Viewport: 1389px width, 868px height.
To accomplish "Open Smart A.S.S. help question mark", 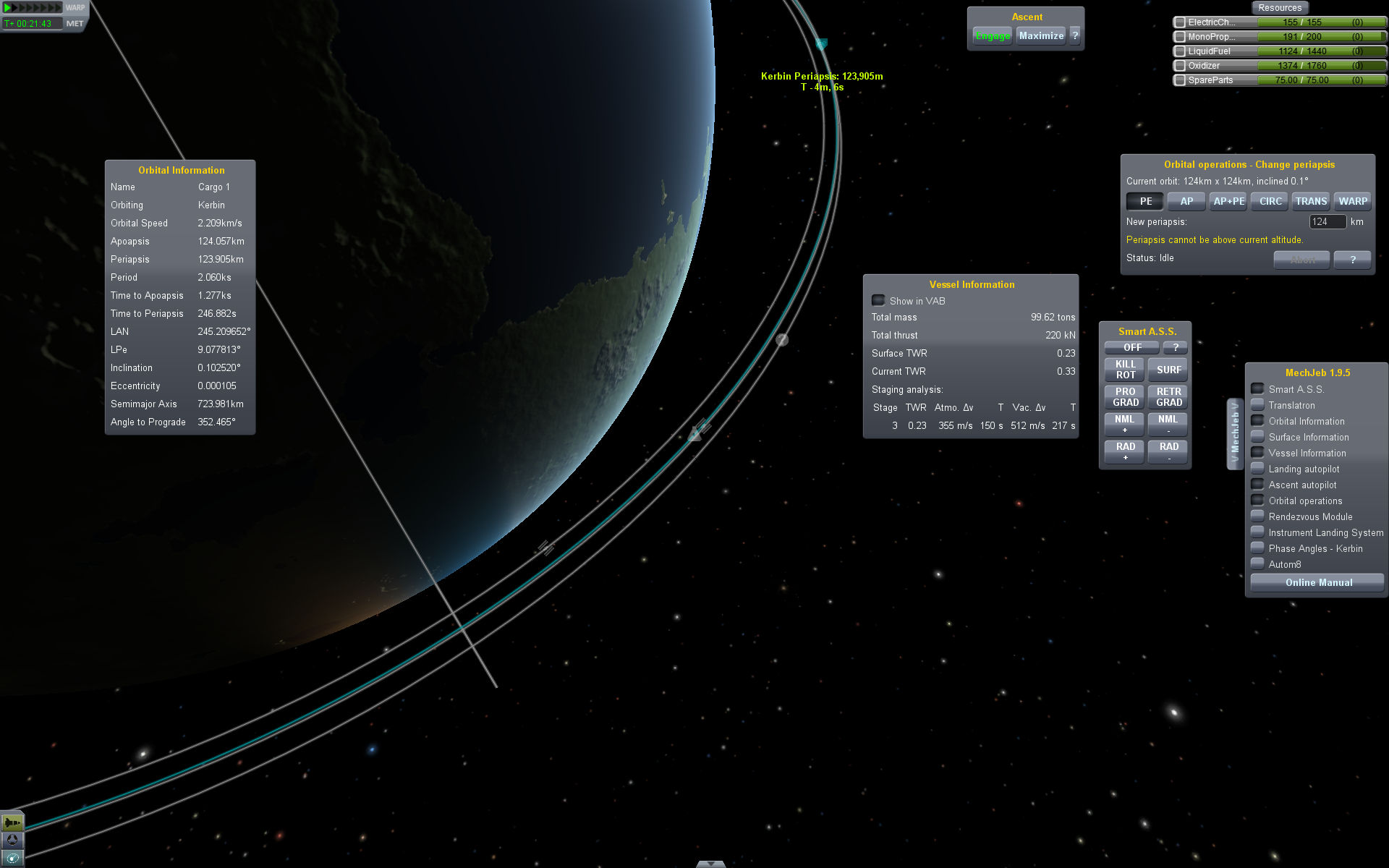I will coord(1176,348).
